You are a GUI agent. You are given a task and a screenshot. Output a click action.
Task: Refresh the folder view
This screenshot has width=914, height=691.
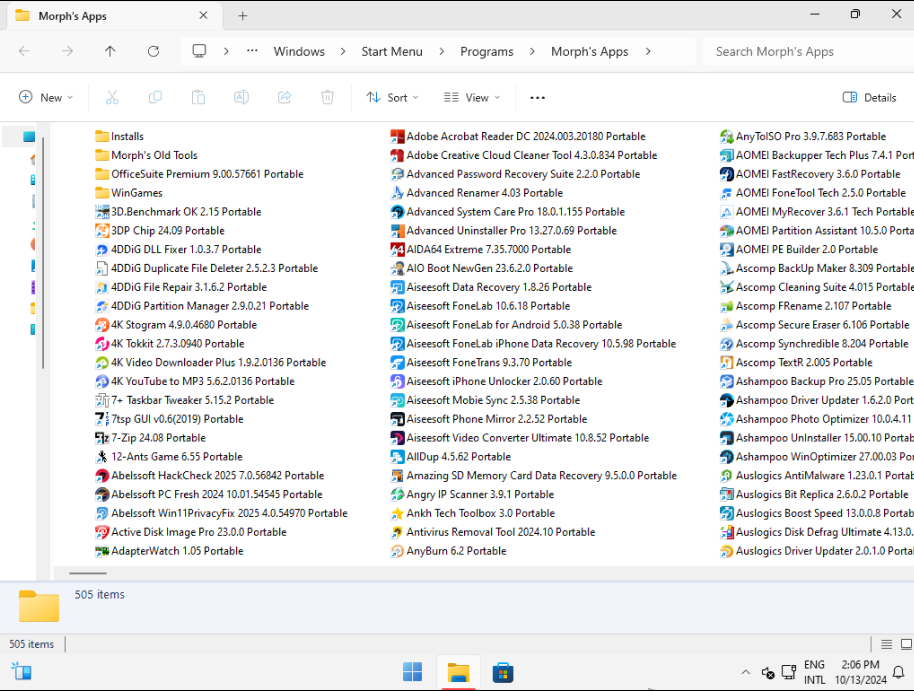point(153,51)
